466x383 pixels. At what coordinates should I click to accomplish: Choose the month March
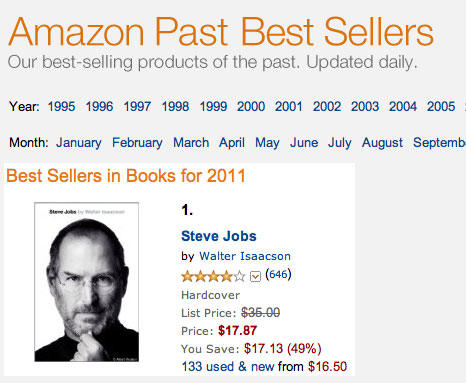click(191, 143)
